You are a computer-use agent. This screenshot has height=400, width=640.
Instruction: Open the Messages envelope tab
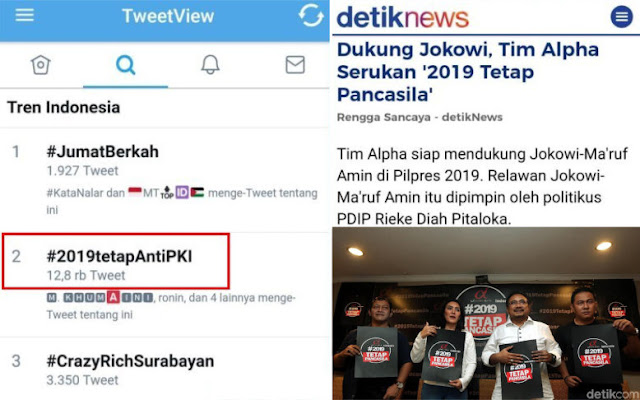click(295, 65)
